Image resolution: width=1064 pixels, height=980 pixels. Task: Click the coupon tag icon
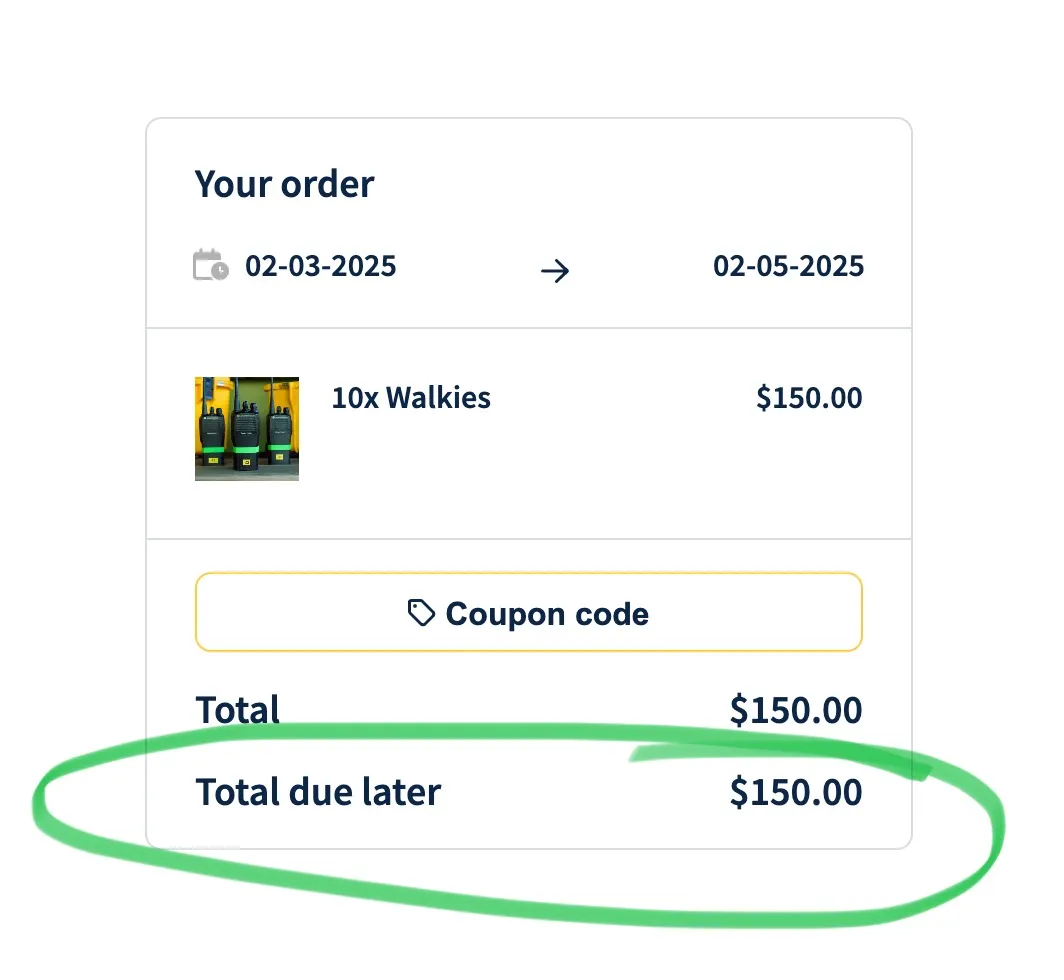(421, 613)
